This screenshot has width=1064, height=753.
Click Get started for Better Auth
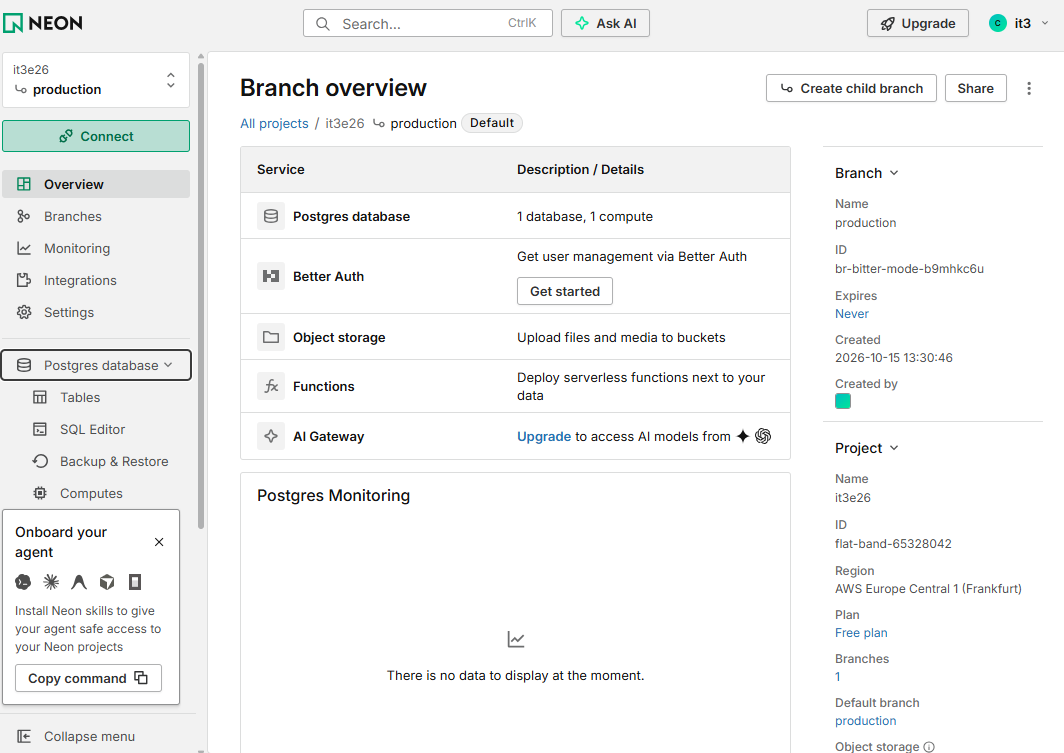[565, 291]
